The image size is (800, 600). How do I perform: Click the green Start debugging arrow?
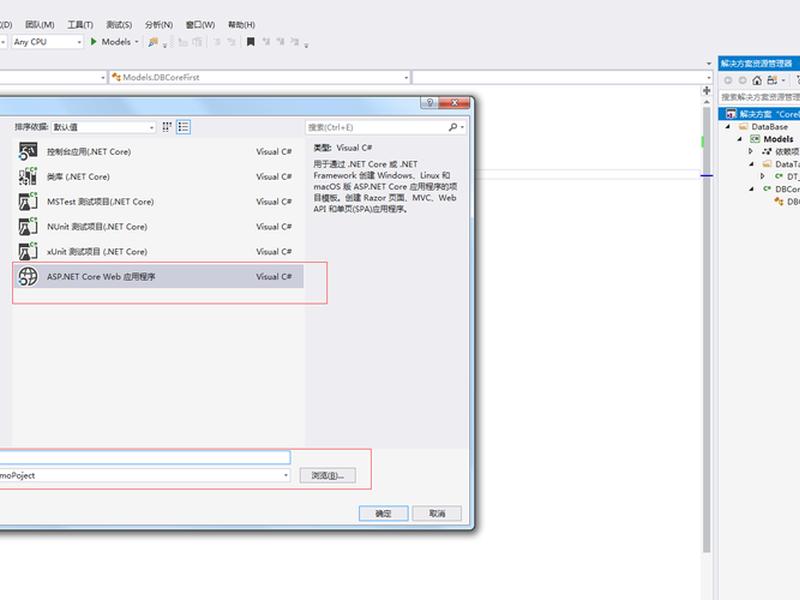[93, 41]
